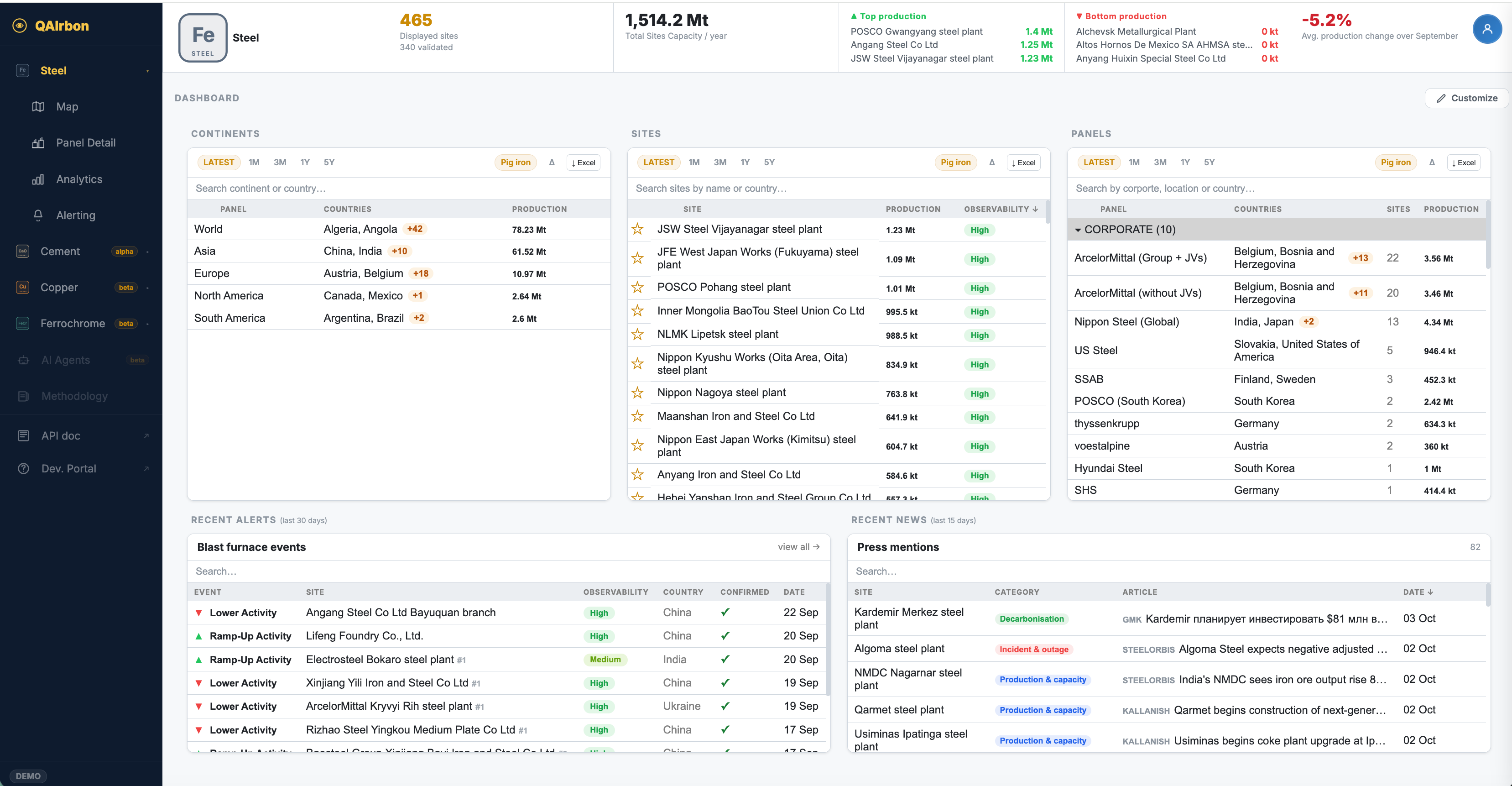Toggle delta view in Sites panel
Image resolution: width=1512 pixels, height=786 pixels.
(x=992, y=162)
